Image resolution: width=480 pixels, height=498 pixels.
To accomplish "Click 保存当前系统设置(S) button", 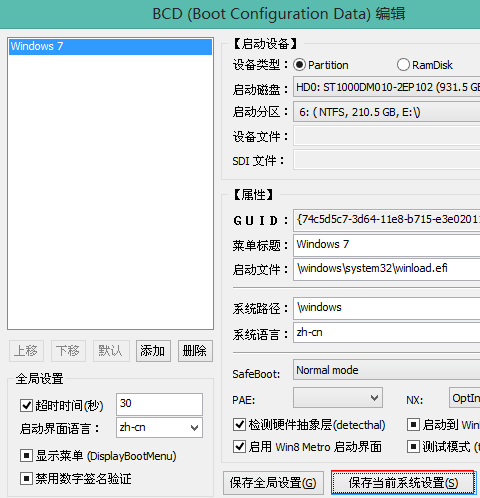I will (403, 483).
